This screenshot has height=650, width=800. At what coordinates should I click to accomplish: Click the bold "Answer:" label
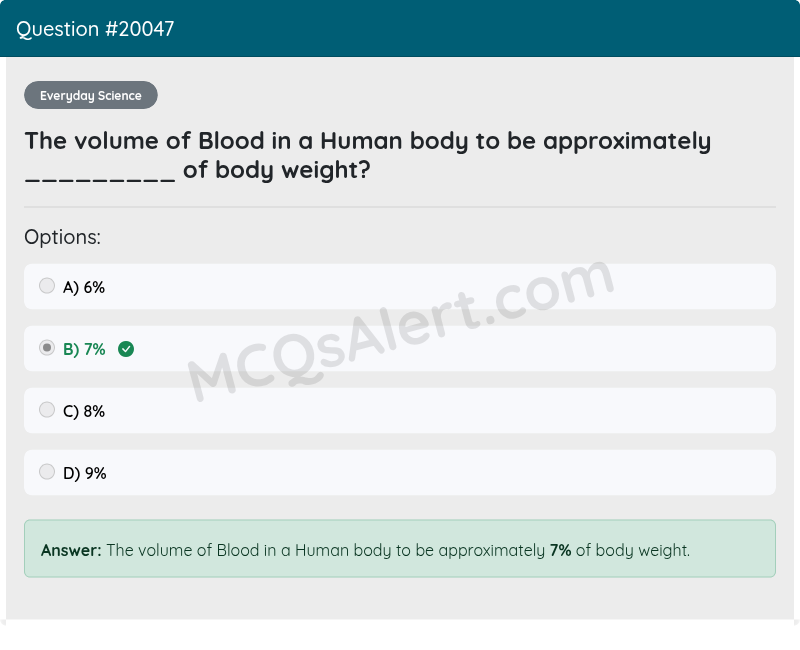(x=71, y=550)
